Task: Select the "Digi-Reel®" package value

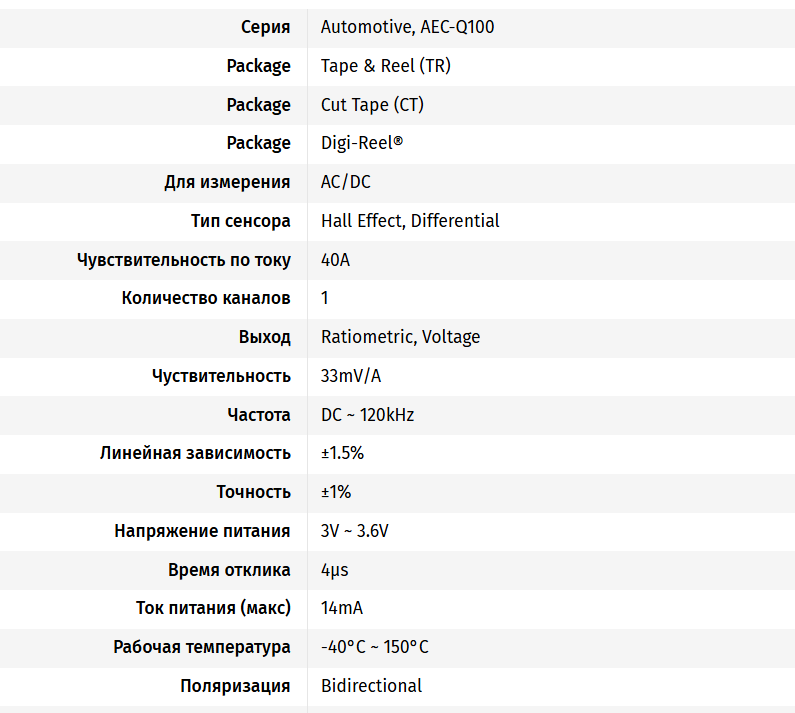Action: pos(361,143)
